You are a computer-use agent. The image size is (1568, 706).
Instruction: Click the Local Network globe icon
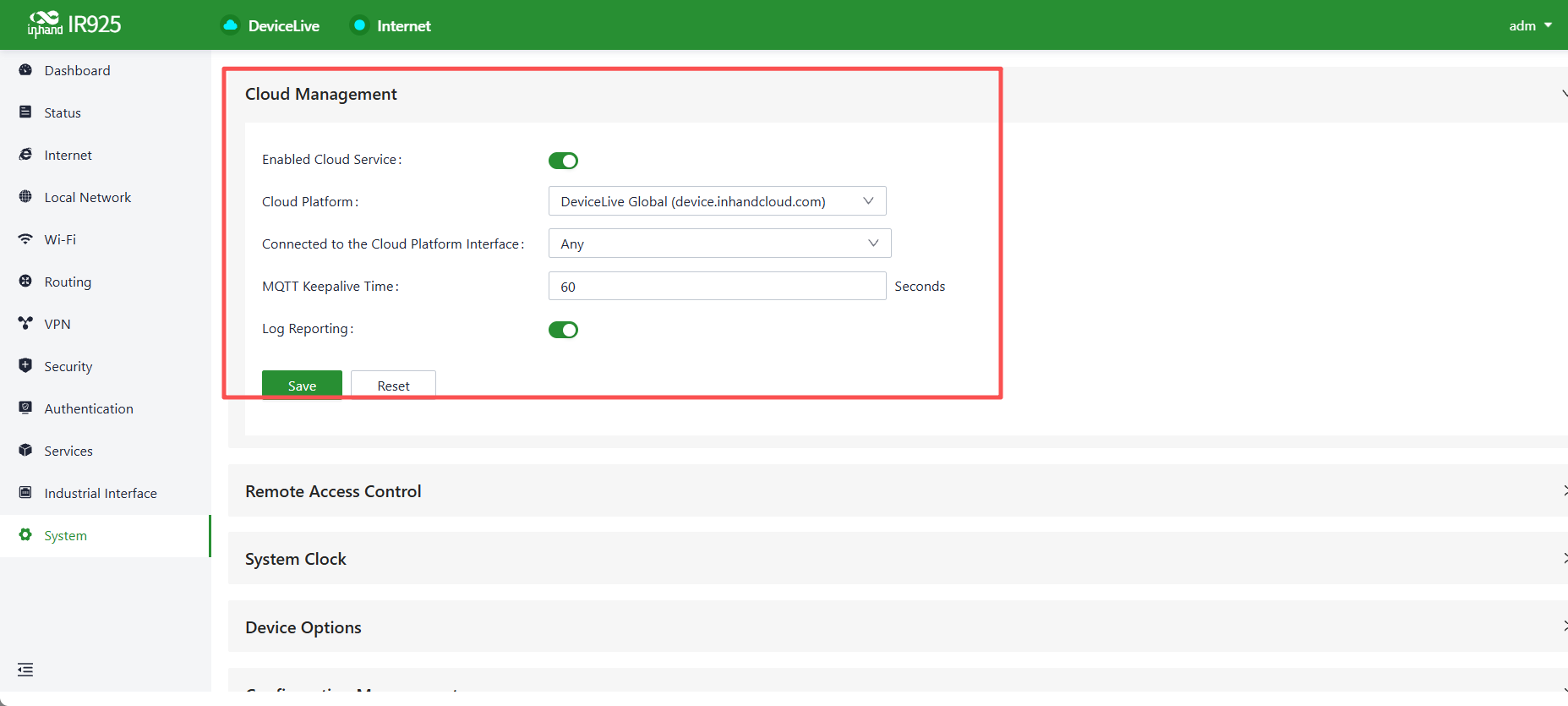pyautogui.click(x=25, y=197)
